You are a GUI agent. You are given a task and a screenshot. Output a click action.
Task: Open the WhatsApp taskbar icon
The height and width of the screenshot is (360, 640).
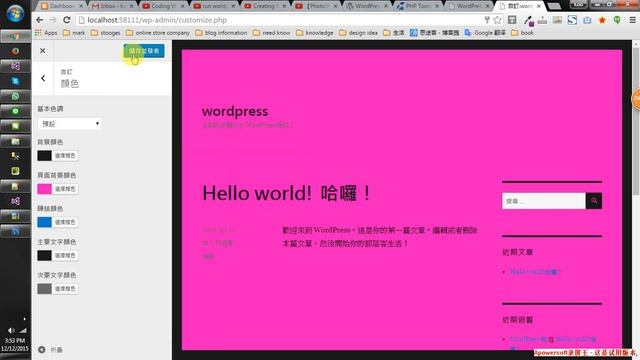click(15, 96)
